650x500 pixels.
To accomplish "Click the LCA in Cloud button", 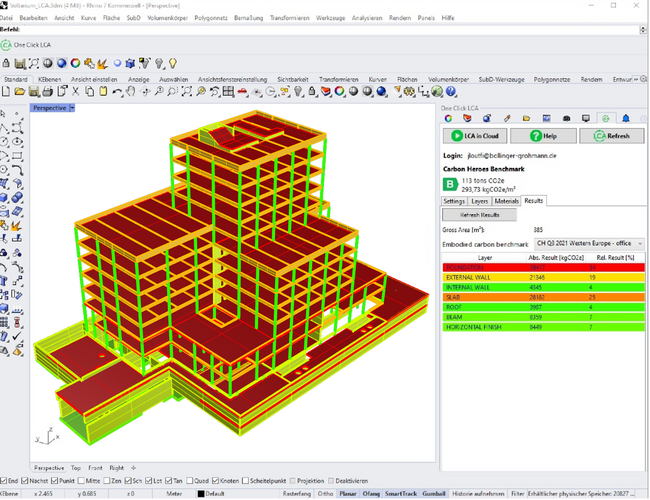I will 475,136.
